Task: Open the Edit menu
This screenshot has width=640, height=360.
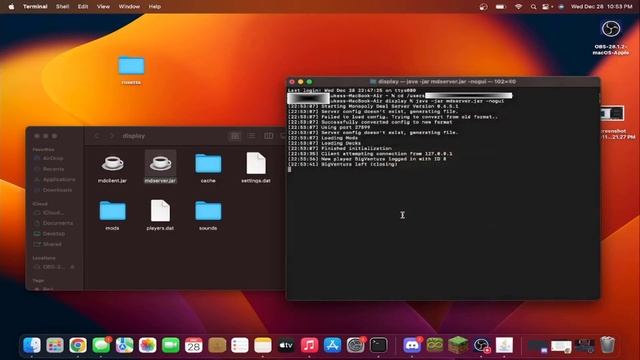Action: [83, 7]
